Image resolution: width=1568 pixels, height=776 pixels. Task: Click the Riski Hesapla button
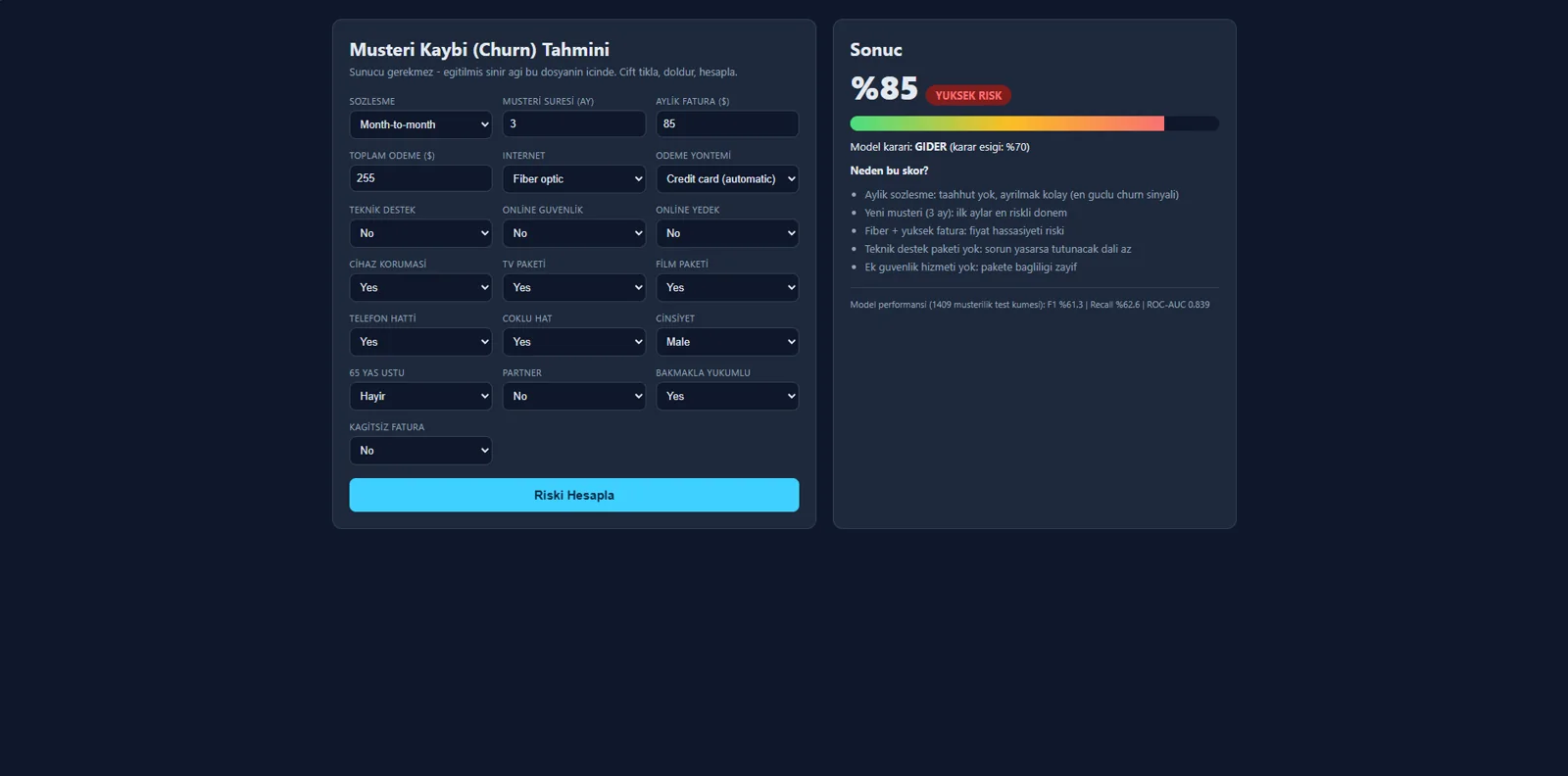tap(574, 495)
